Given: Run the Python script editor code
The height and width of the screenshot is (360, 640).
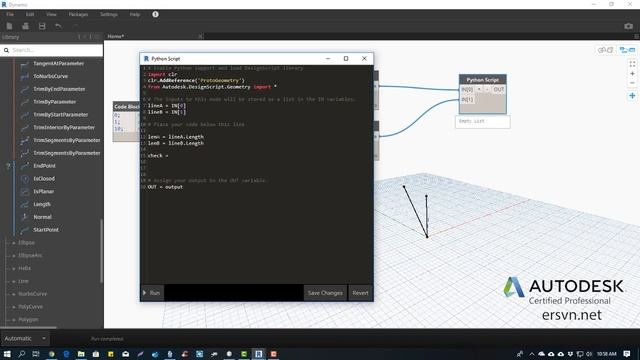Looking at the screenshot, I should pyautogui.click(x=152, y=293).
